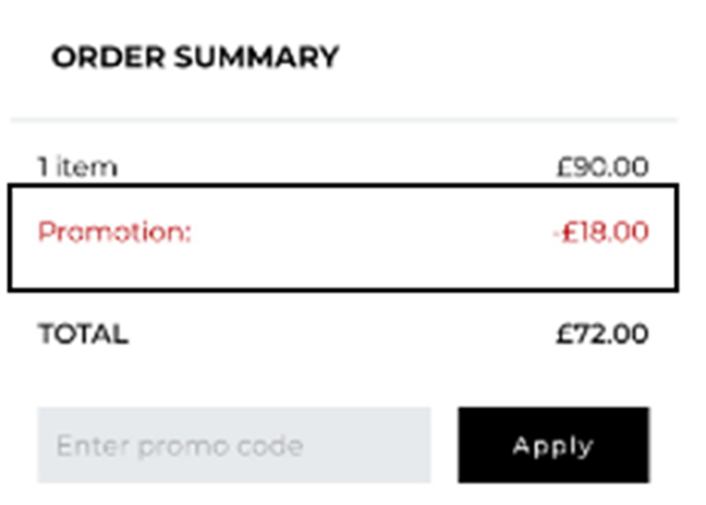Select the £72.00 total amount
Image resolution: width=706 pixels, height=505 pixels.
click(602, 334)
